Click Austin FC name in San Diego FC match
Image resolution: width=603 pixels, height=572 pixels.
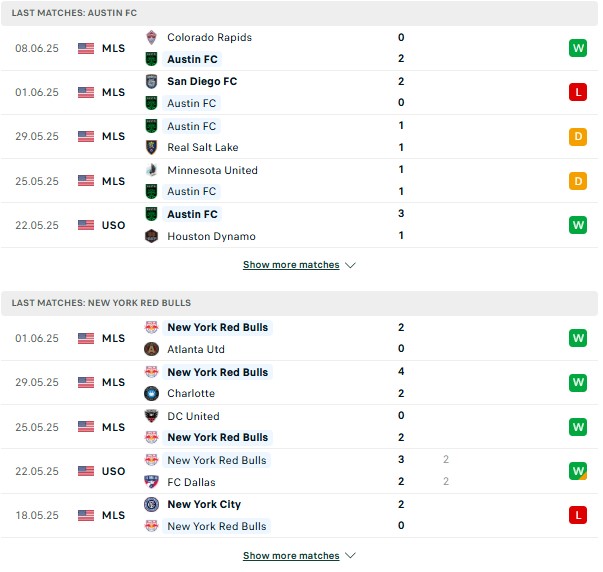point(192,103)
